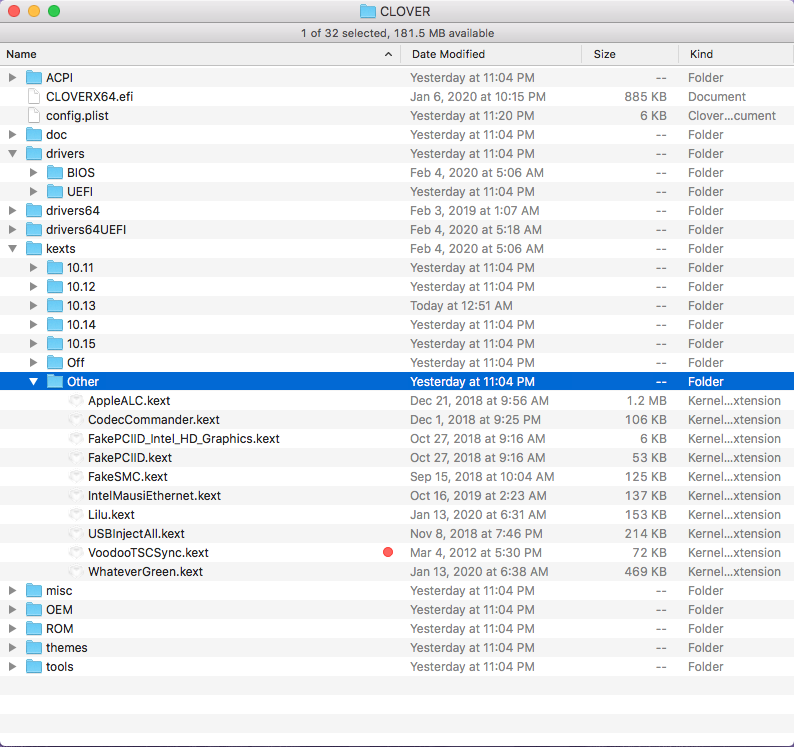The width and height of the screenshot is (794, 747).
Task: Collapse the drivers folder disclosure triangle
Action: click(x=13, y=153)
